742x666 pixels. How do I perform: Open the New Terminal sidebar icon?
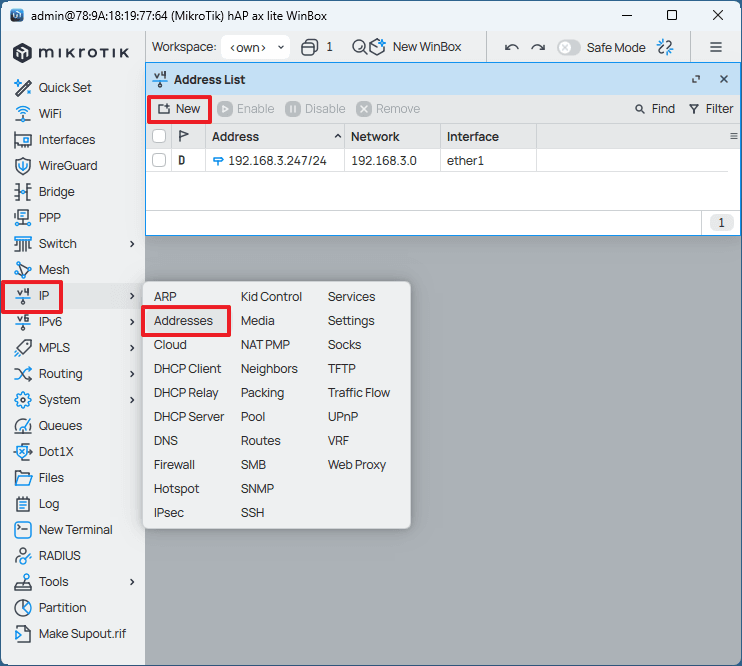[x=23, y=530]
